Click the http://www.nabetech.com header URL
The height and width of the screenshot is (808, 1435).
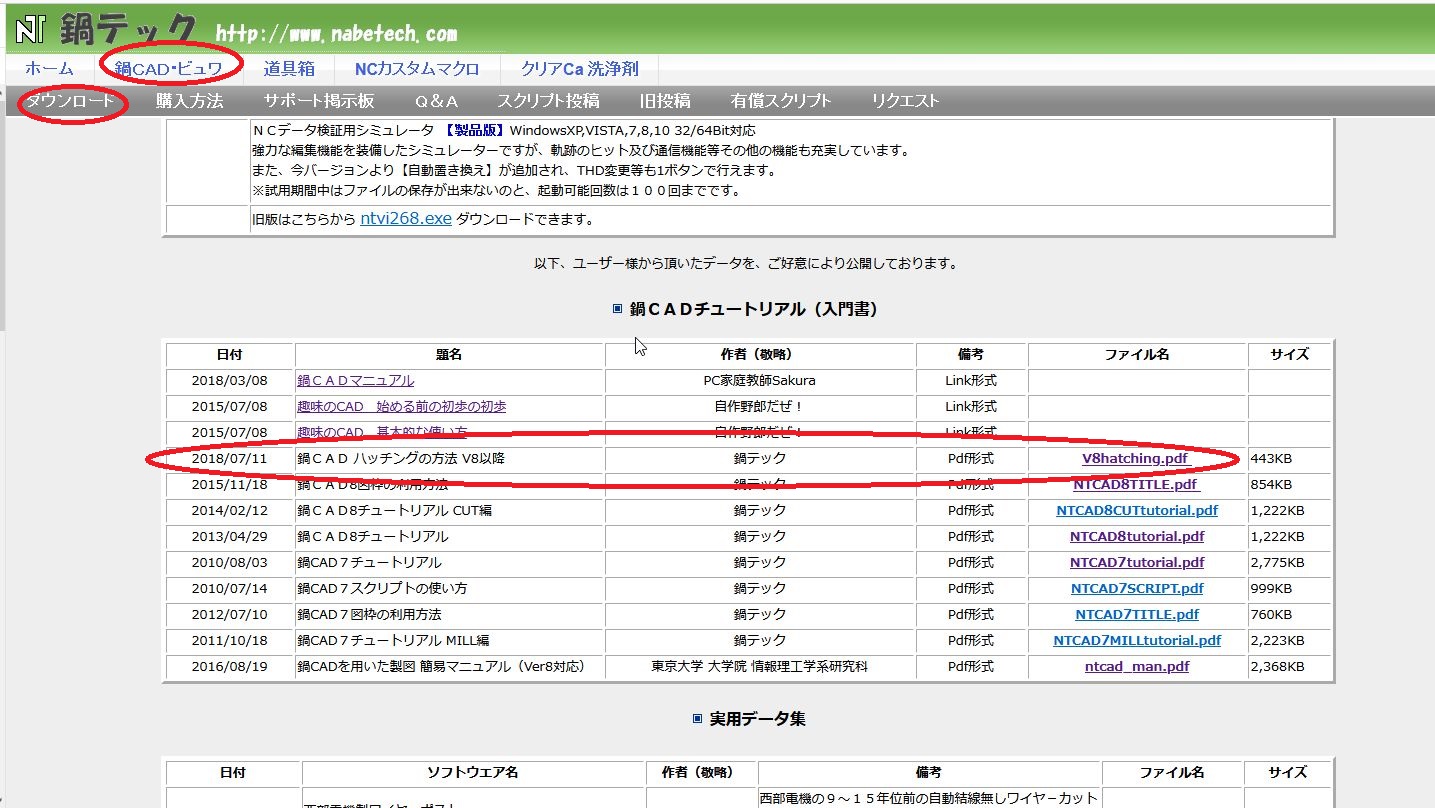pos(336,34)
